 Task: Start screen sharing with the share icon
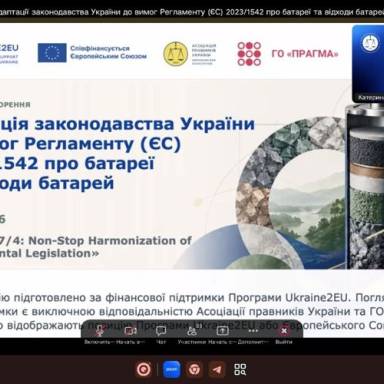[x=222, y=331]
